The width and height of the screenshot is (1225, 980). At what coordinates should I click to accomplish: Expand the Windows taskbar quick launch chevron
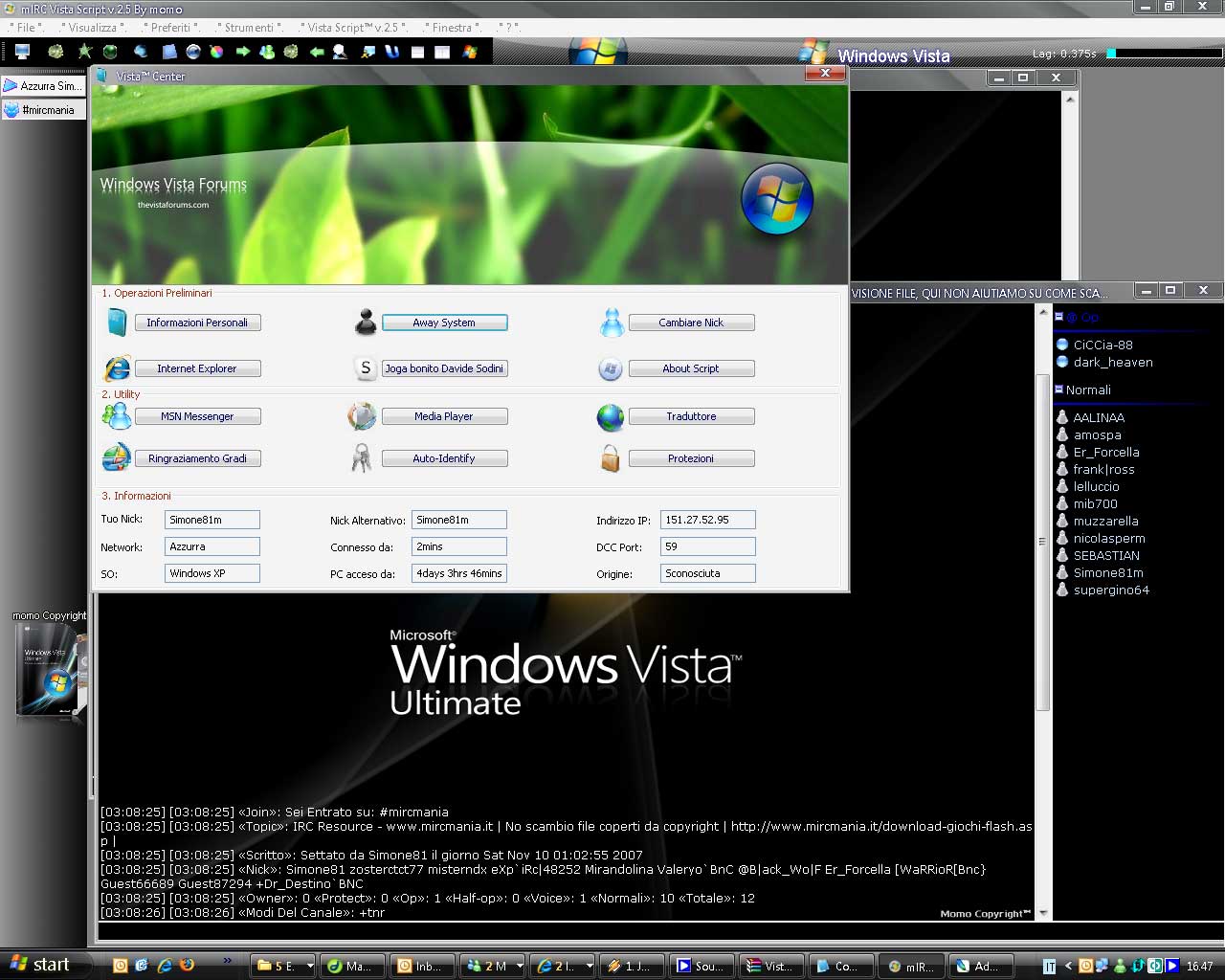227,960
